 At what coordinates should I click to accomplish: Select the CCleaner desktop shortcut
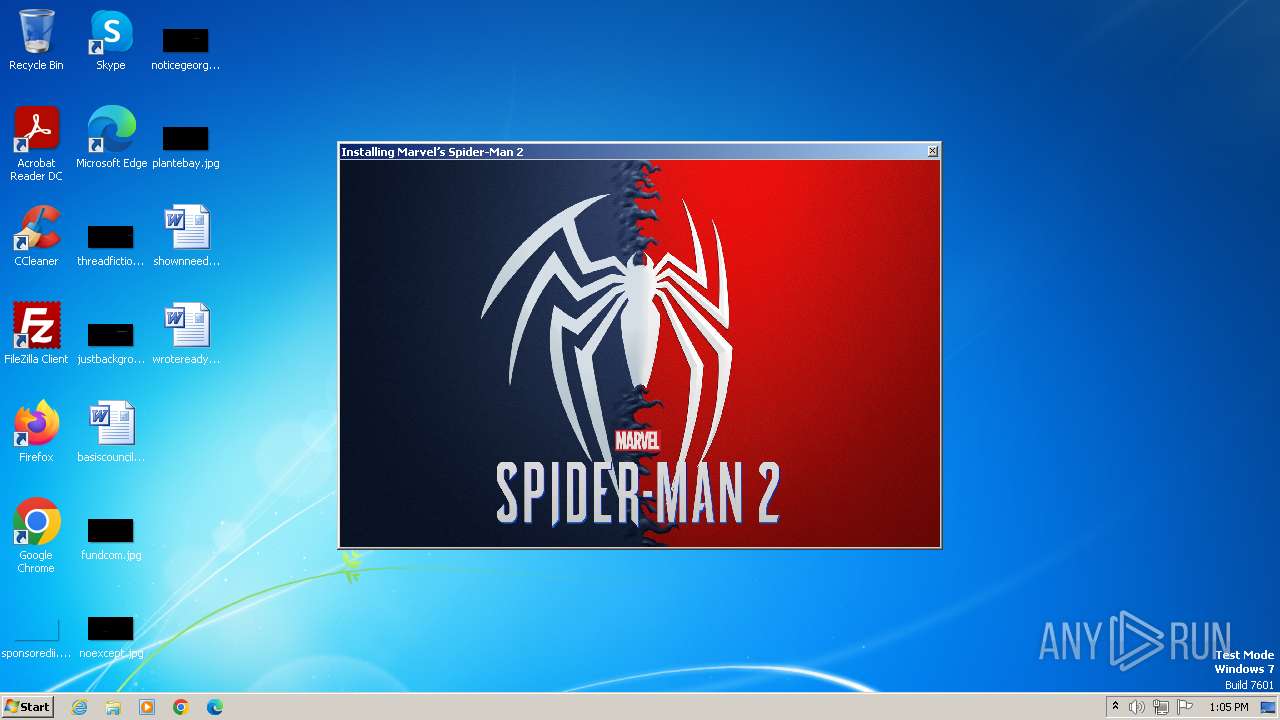[36, 236]
